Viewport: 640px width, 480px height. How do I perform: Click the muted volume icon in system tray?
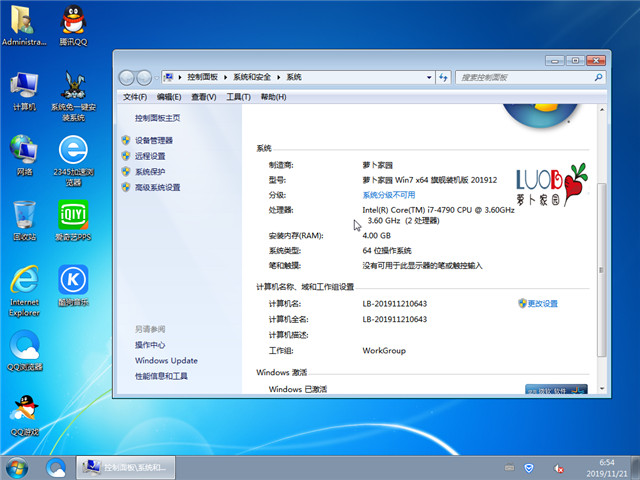pos(558,469)
